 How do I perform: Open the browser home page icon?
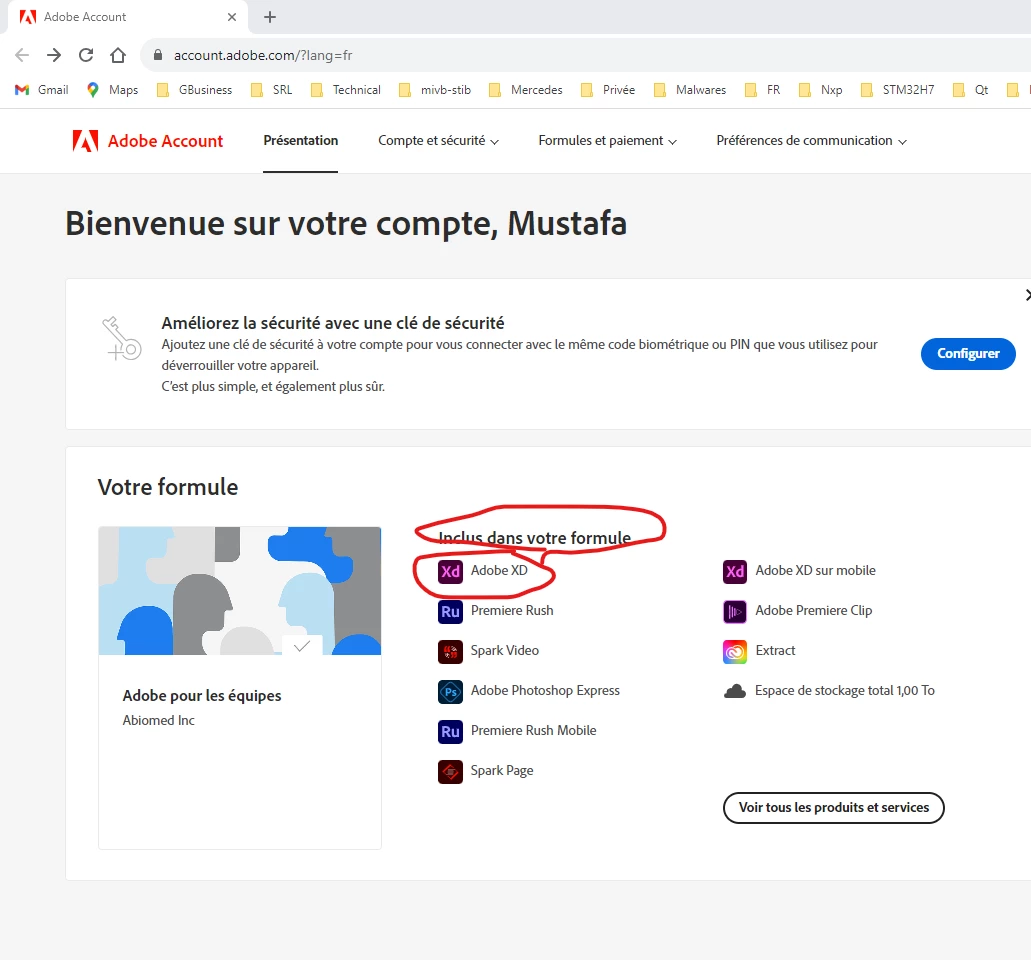pyautogui.click(x=118, y=55)
